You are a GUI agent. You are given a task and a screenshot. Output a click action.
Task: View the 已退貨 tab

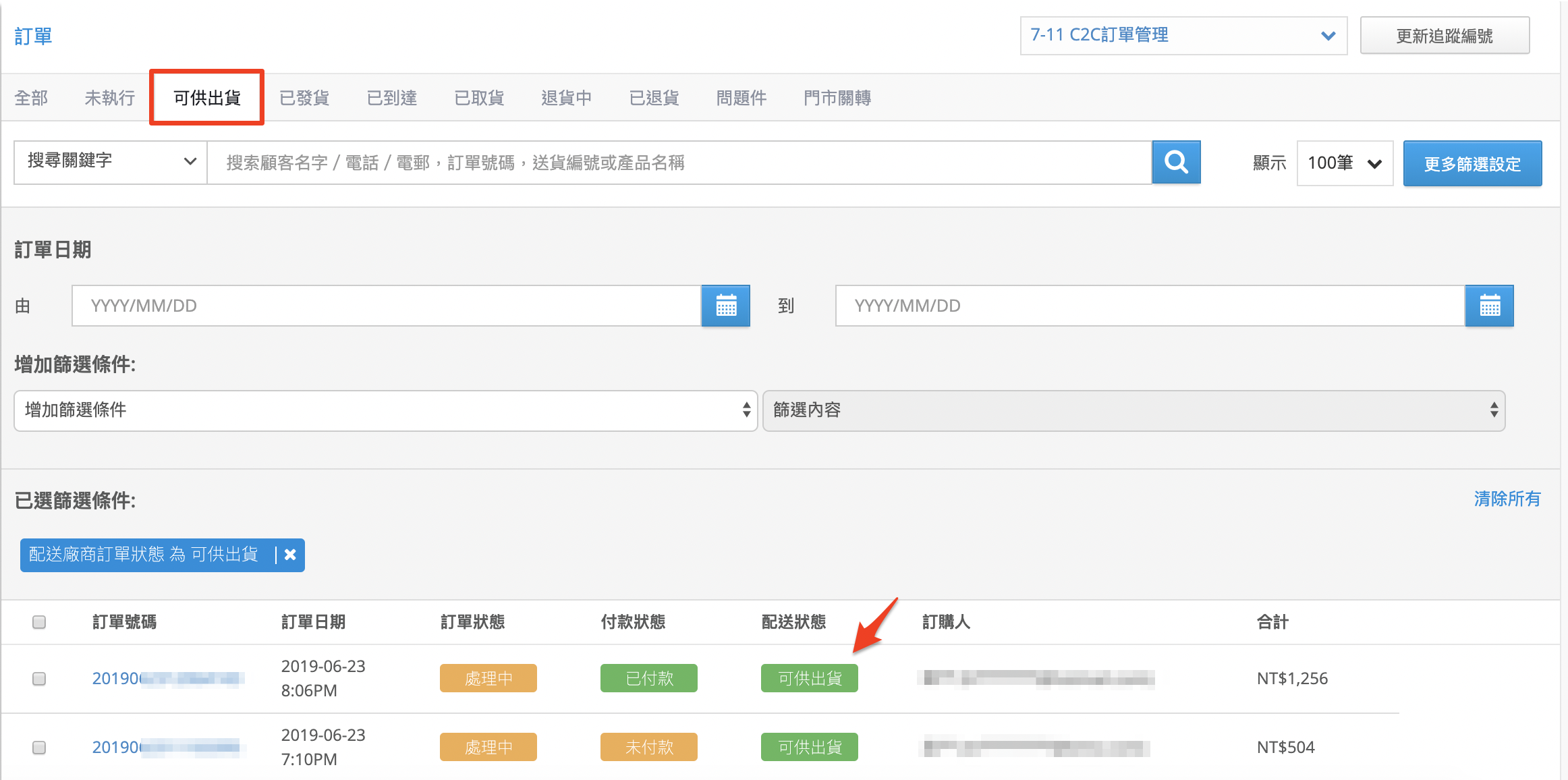pyautogui.click(x=654, y=98)
